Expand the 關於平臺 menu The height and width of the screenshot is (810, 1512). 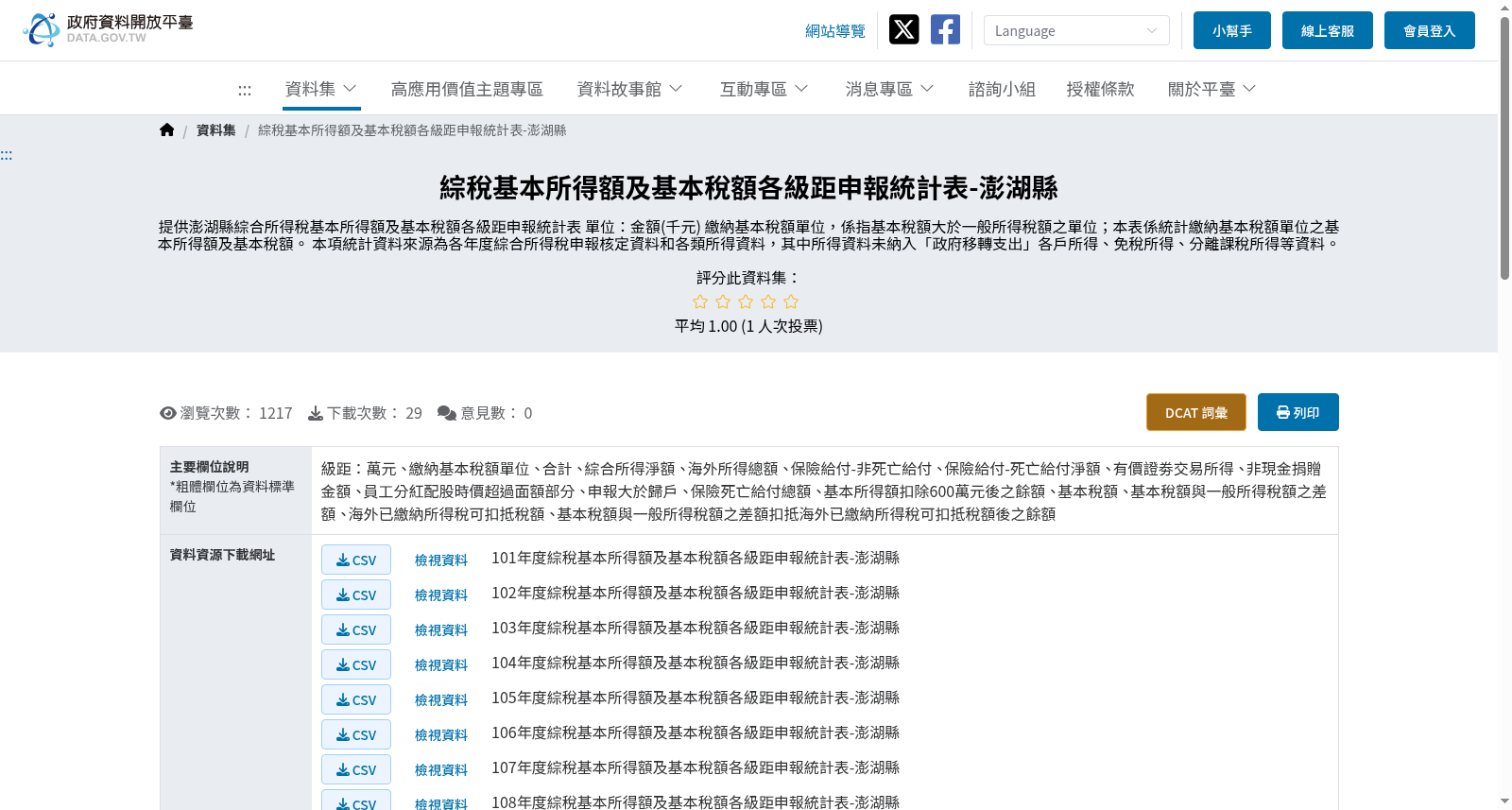[x=1212, y=89]
